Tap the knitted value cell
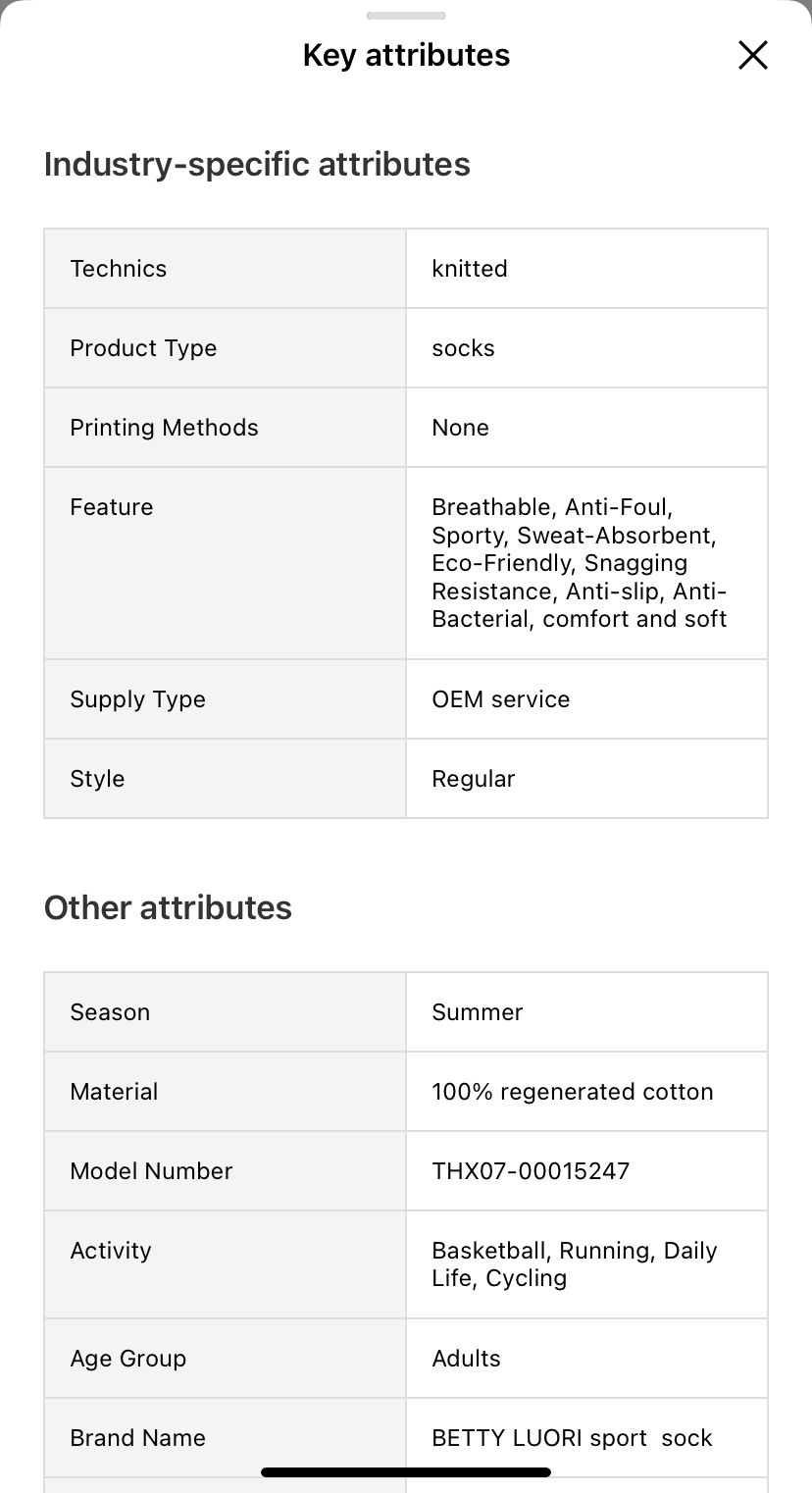This screenshot has width=812, height=1493. click(x=470, y=269)
